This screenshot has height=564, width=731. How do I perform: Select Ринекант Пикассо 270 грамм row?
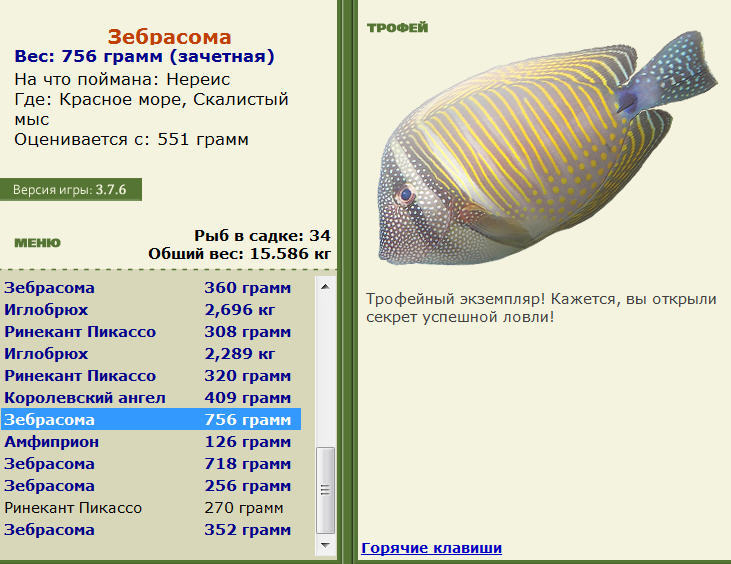point(151,508)
